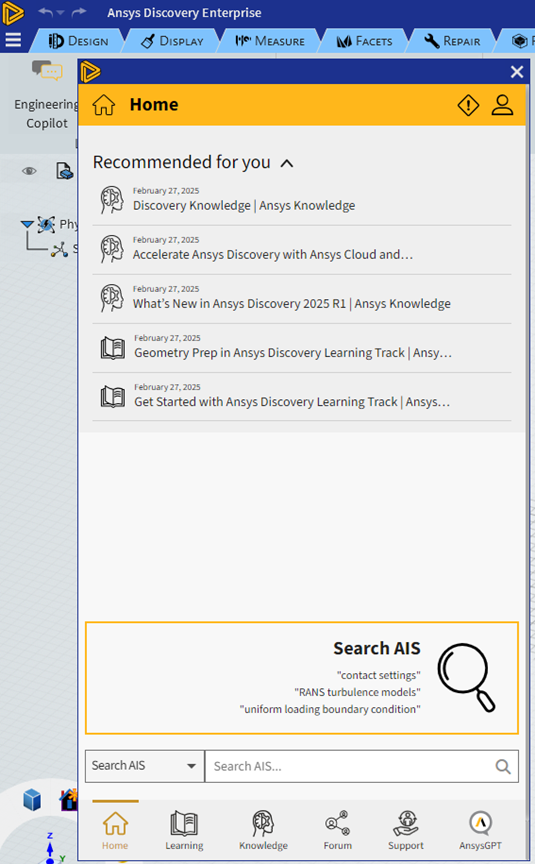Open the user profile account icon
Viewport: 535px width, 864px height.
click(502, 105)
